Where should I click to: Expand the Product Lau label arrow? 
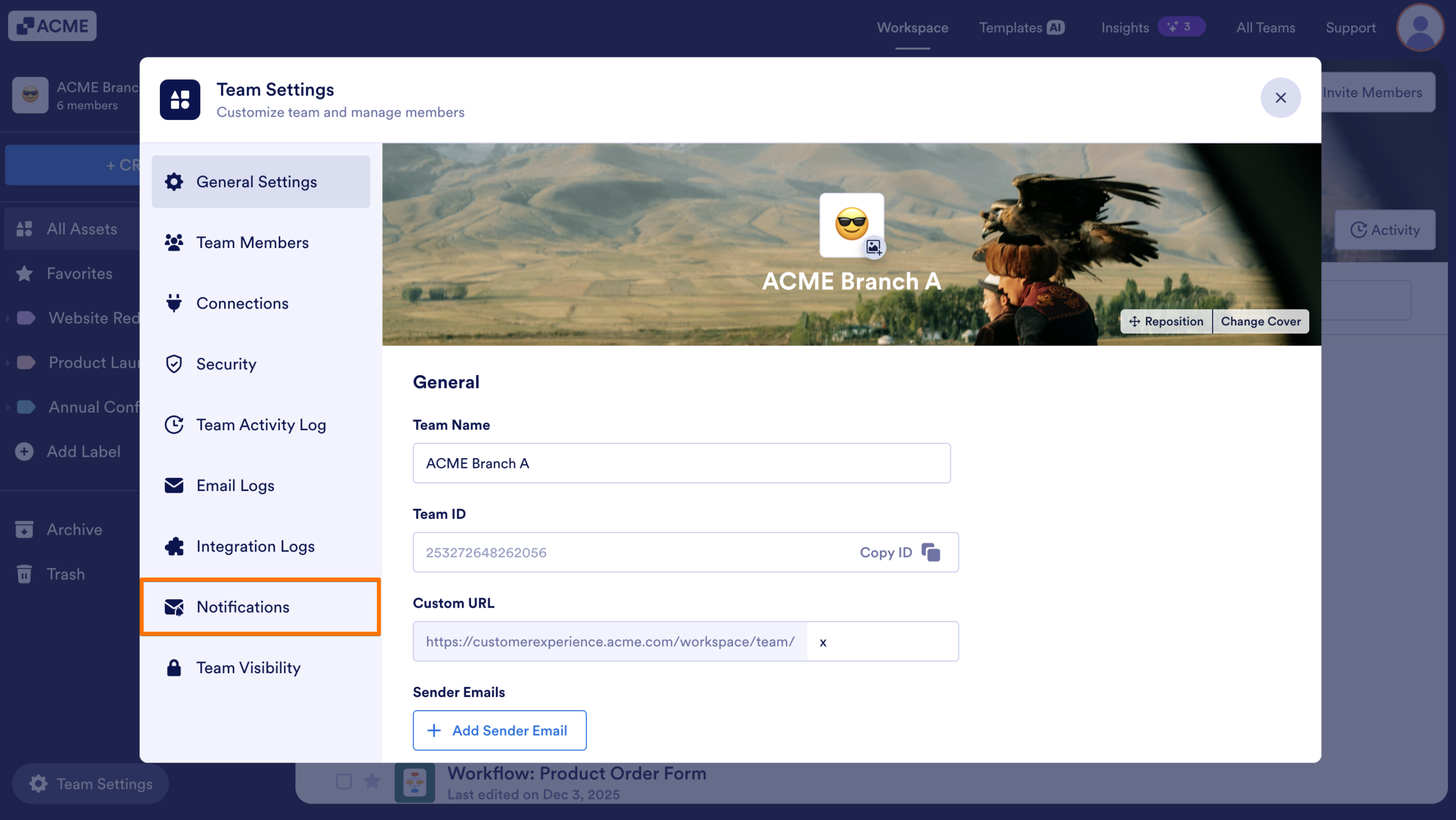point(8,362)
